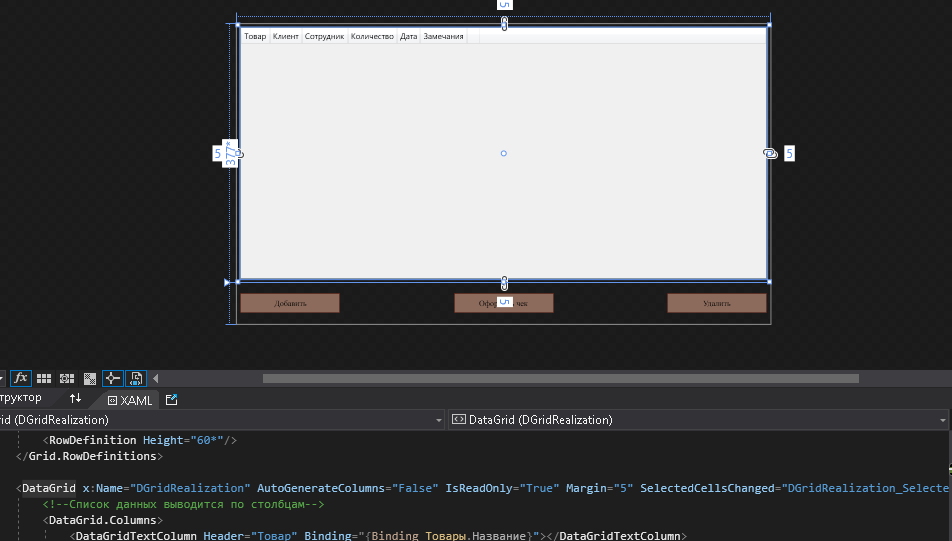Screen dimensions: 952x541
Task: Click the Замечания column header
Action: tap(443, 36)
